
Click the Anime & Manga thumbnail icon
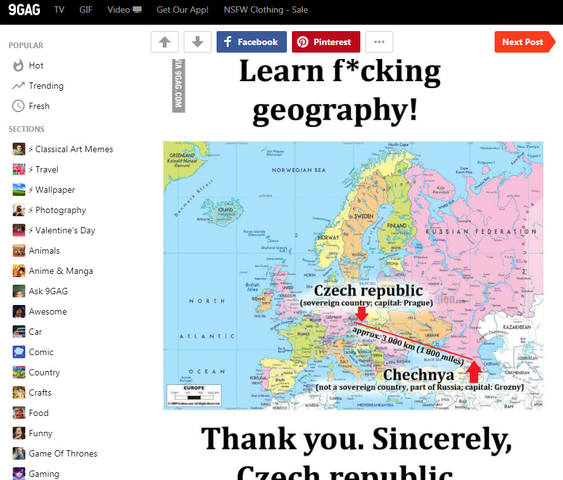[19, 271]
